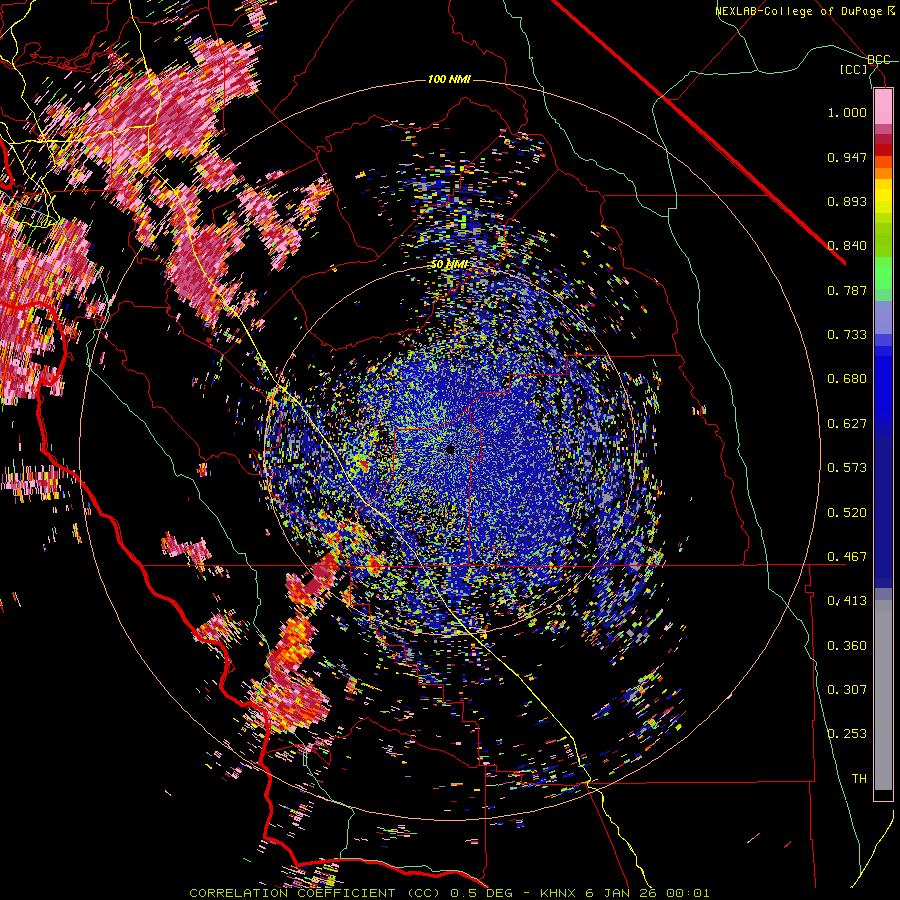900x900 pixels.
Task: Click the 100 NMI range ring label
Action: tap(449, 79)
